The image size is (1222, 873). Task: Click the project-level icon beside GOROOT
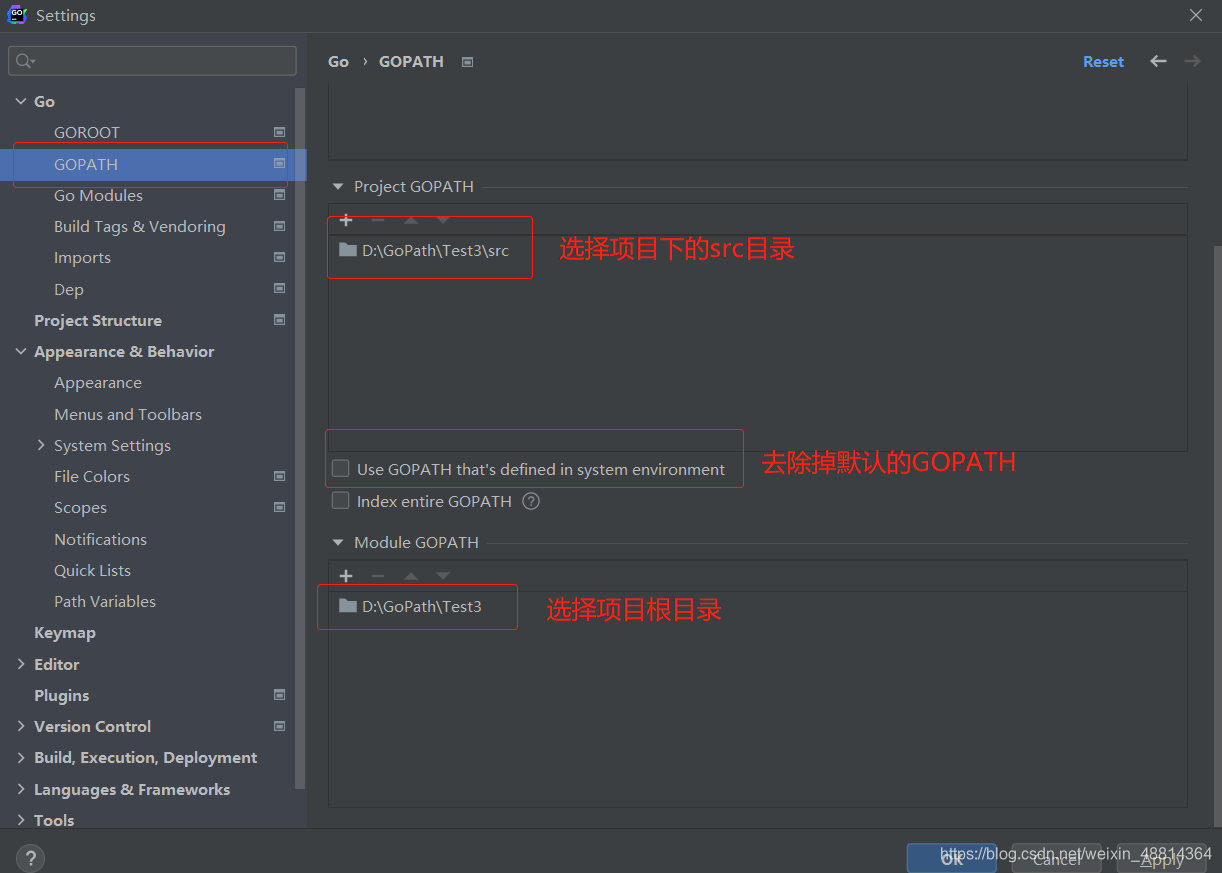[x=280, y=132]
